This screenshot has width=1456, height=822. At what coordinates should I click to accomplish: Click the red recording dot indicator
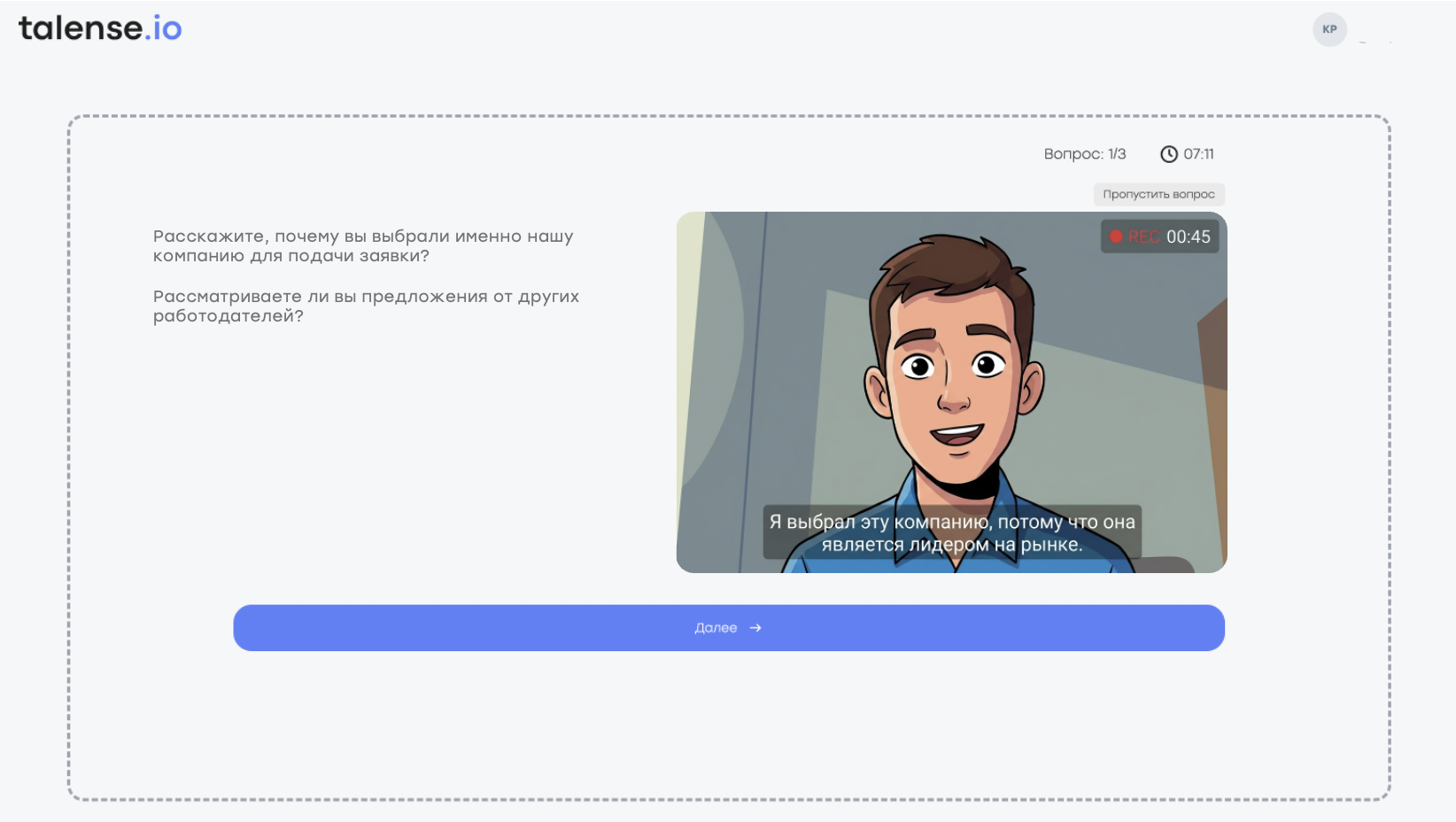1116,237
